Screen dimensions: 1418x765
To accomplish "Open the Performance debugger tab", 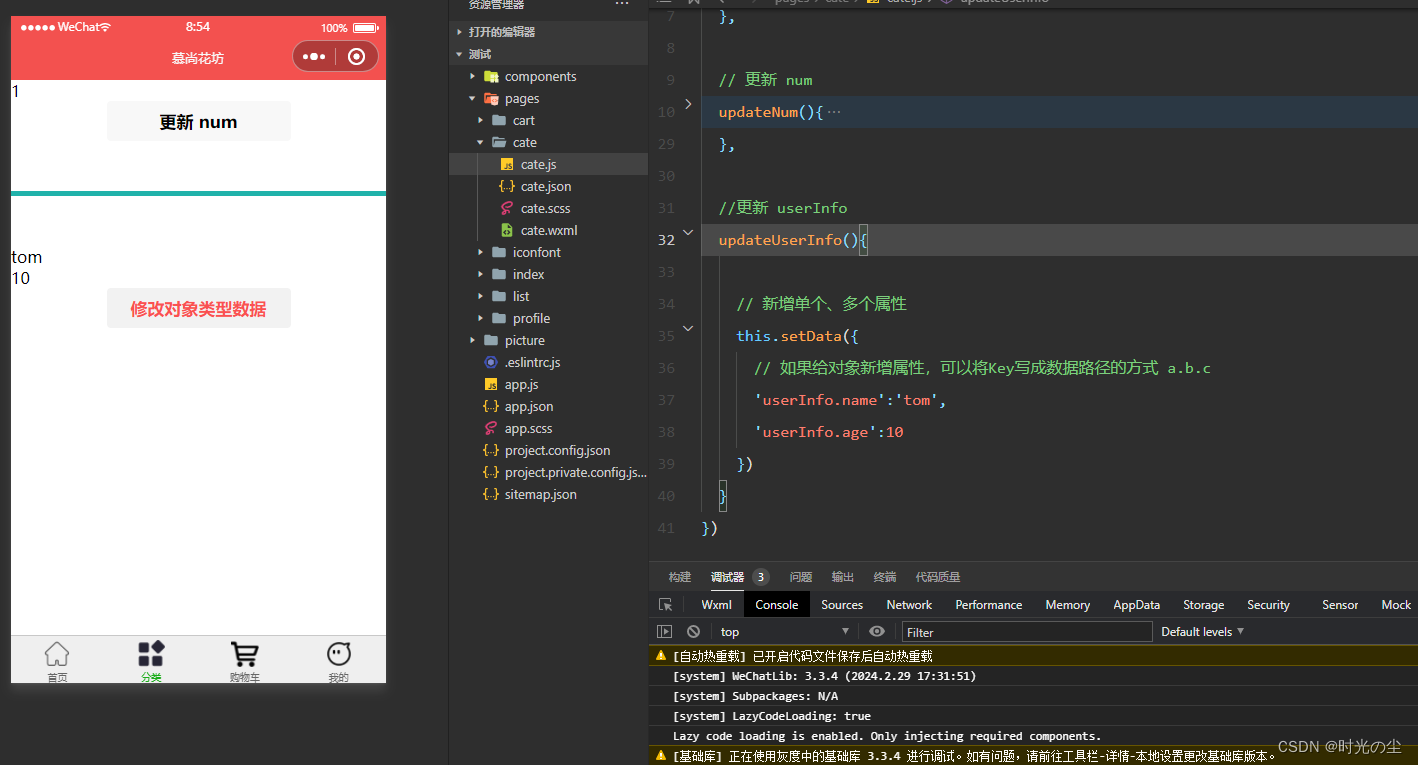I will point(989,605).
